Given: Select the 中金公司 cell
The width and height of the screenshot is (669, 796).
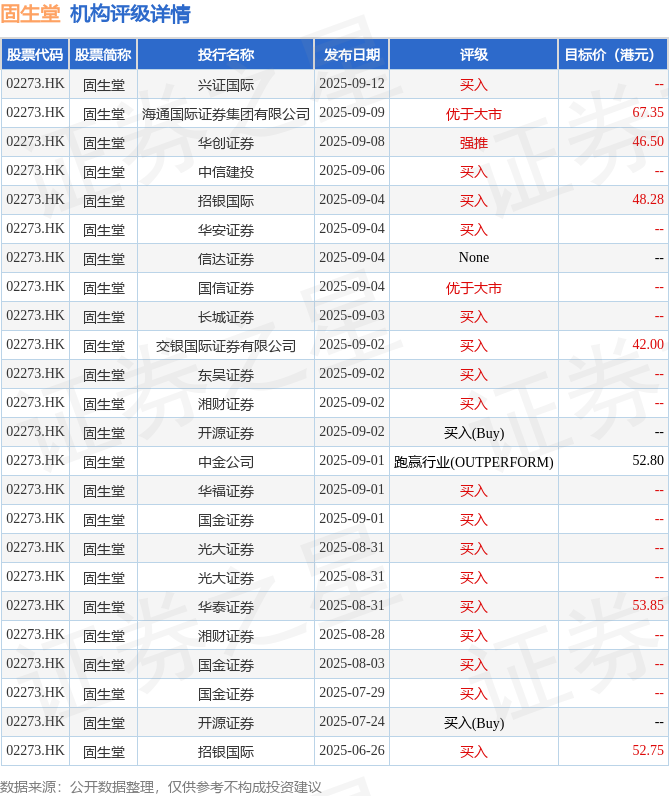Looking at the screenshot, I should point(225,461).
